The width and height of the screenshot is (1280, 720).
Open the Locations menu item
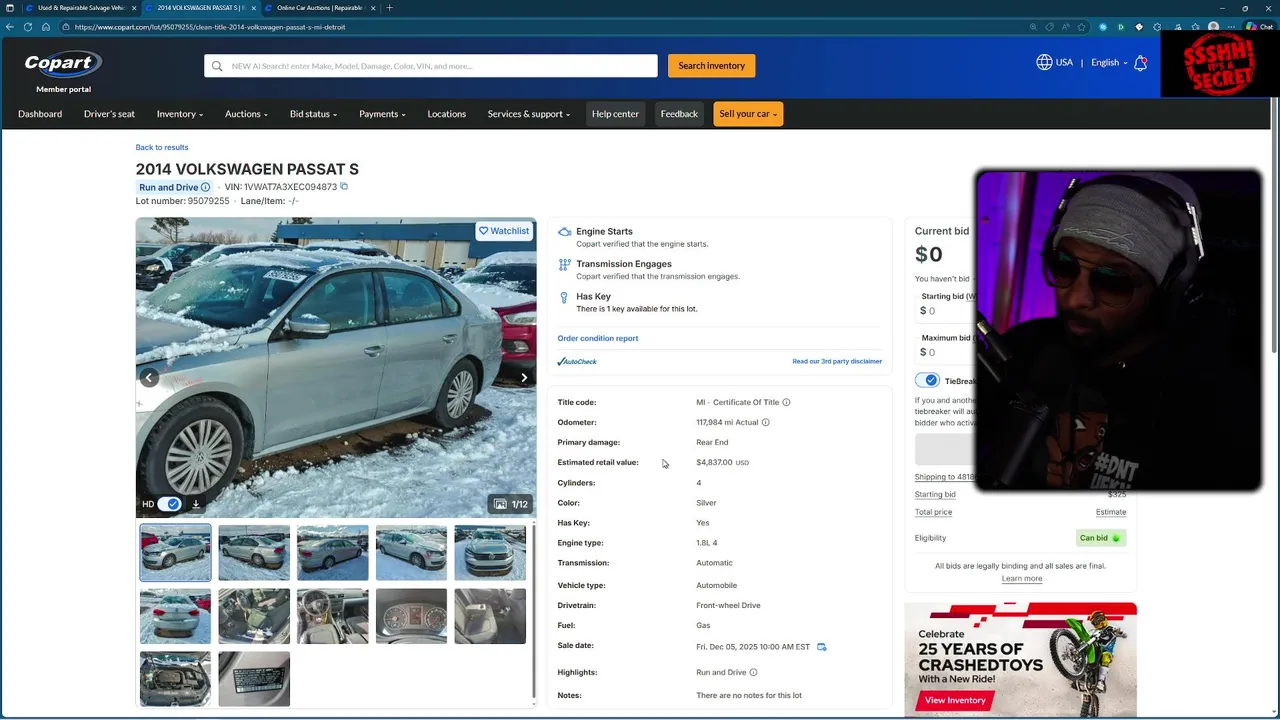coord(446,114)
